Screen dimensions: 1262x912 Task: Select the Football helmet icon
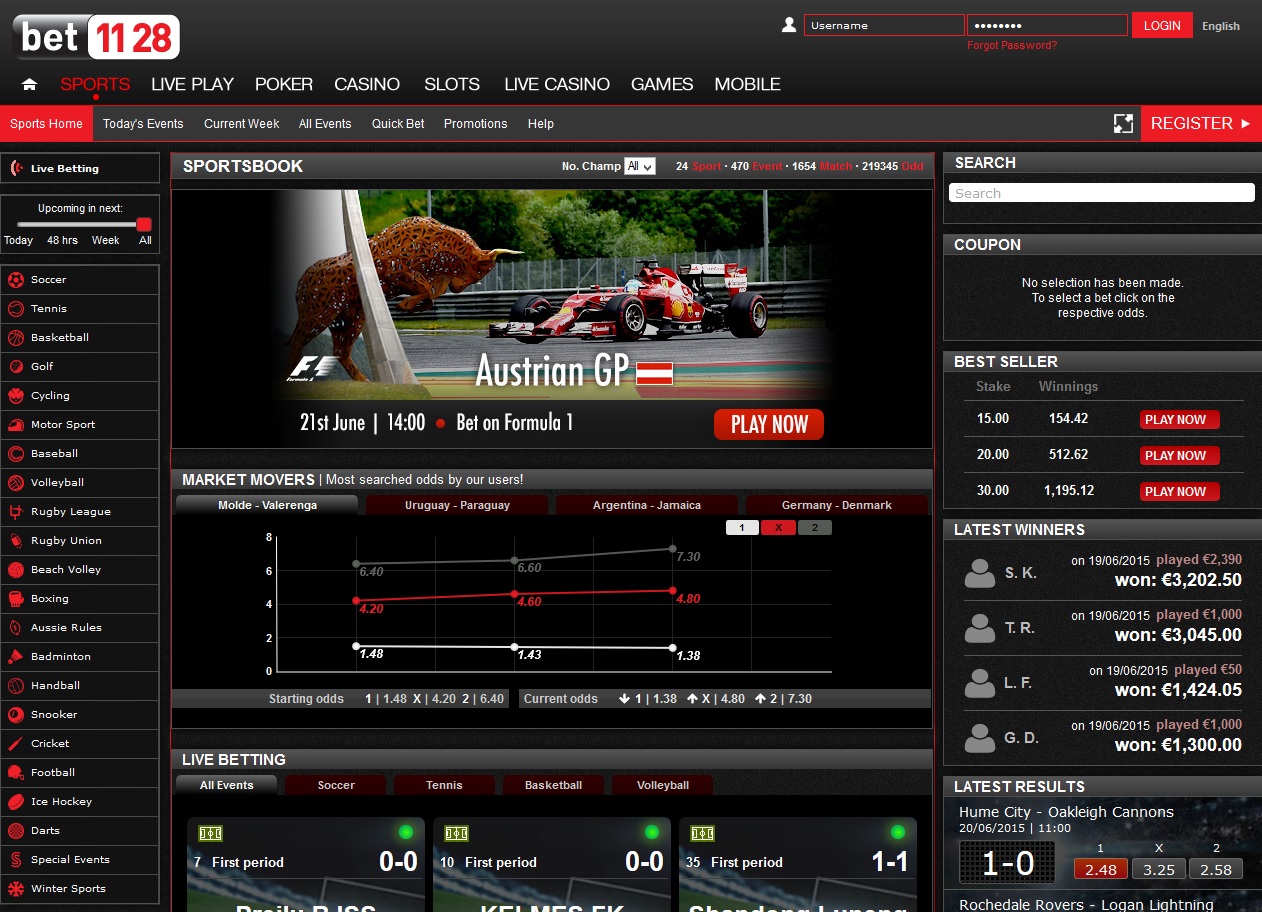[x=15, y=773]
